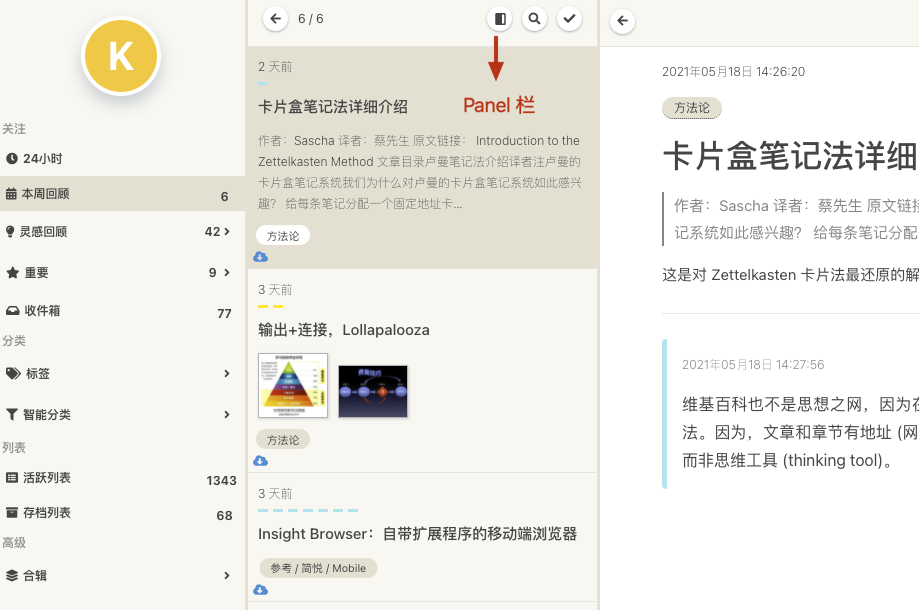Select 本周回顾 in sidebar
The height and width of the screenshot is (610, 919).
tap(122, 193)
